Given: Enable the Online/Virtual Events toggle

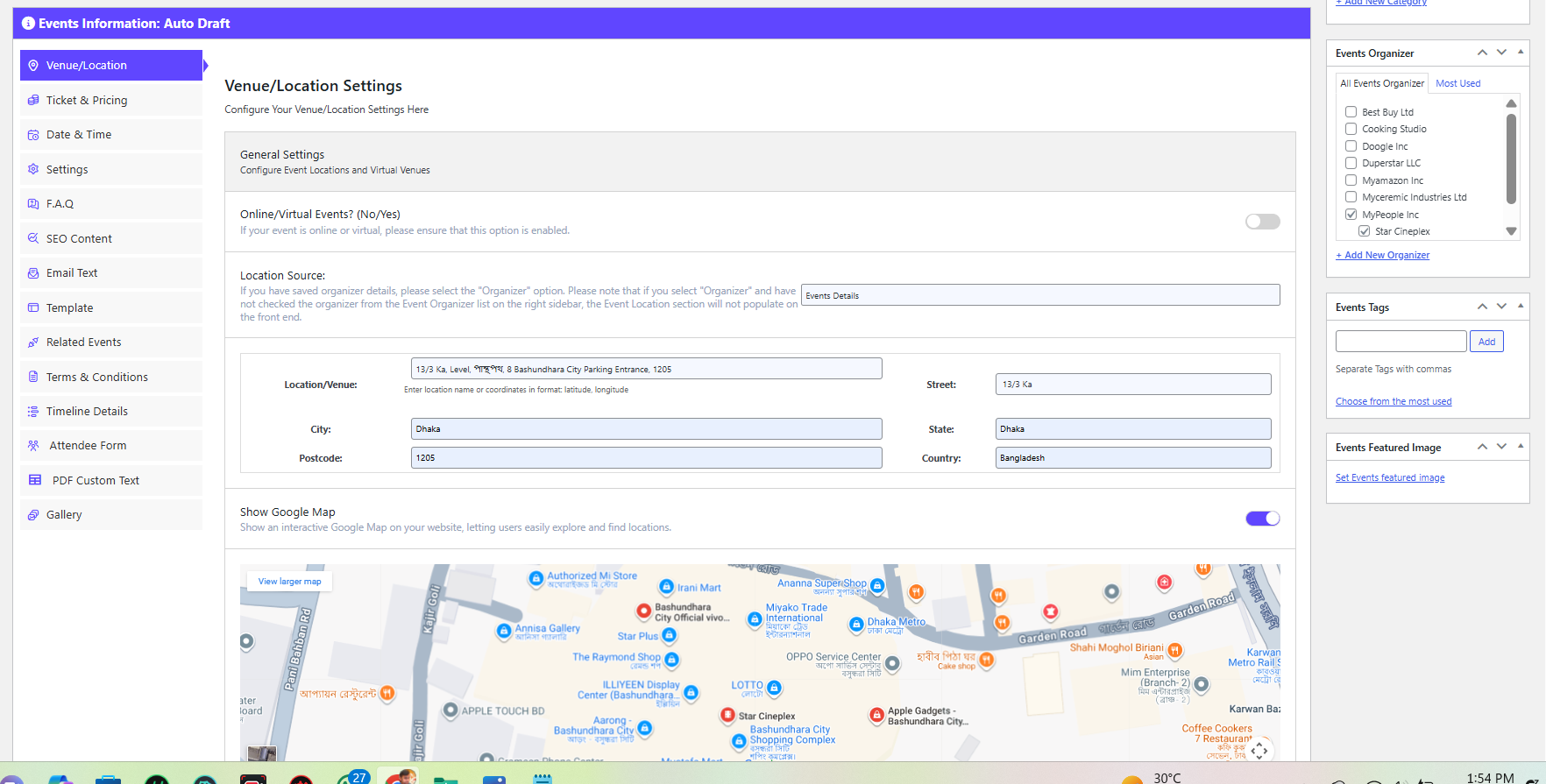Looking at the screenshot, I should [x=1262, y=222].
